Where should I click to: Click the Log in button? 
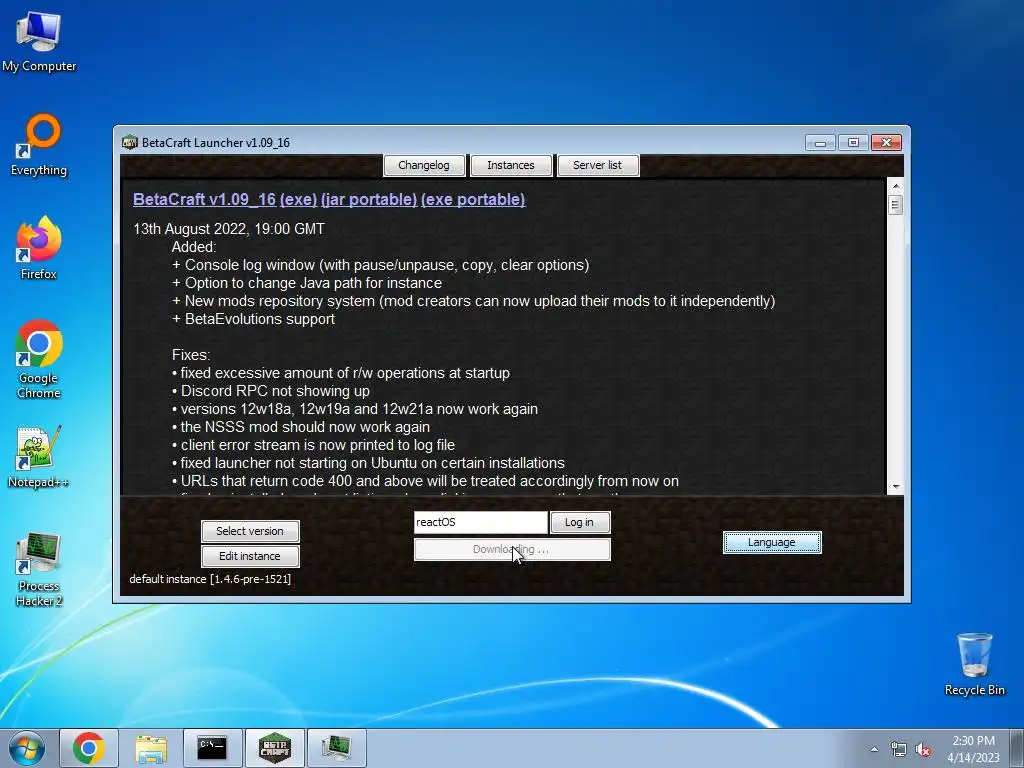coord(580,522)
